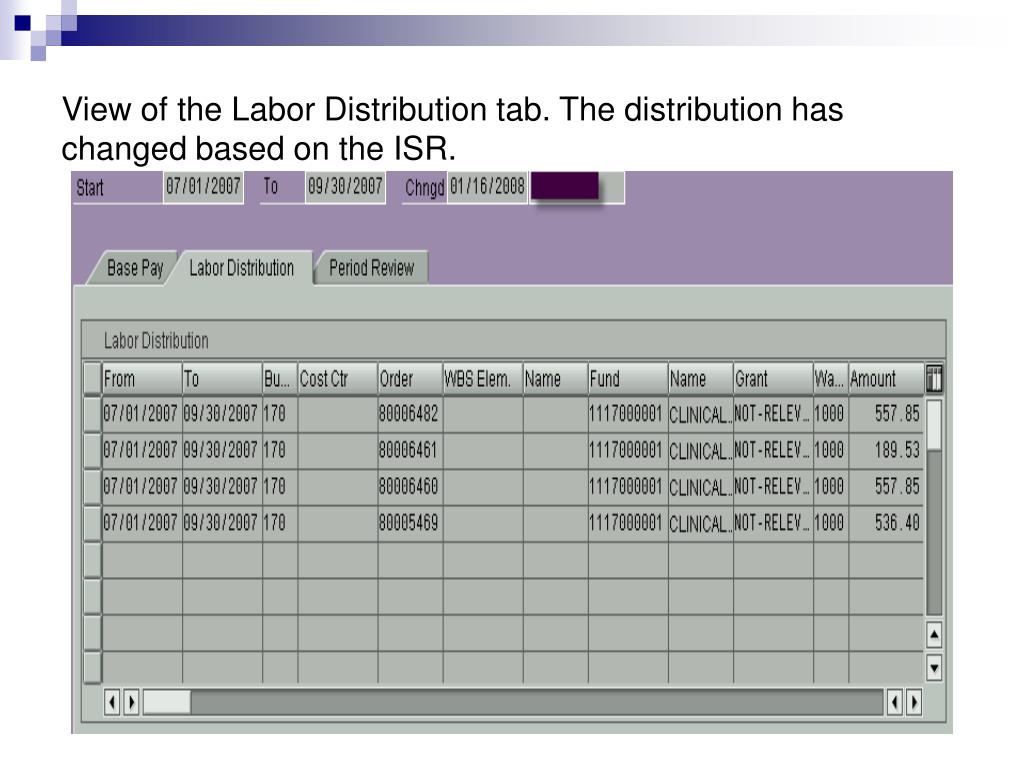1024x768 pixels.
Task: Click the Wa... column header
Action: coord(831,379)
